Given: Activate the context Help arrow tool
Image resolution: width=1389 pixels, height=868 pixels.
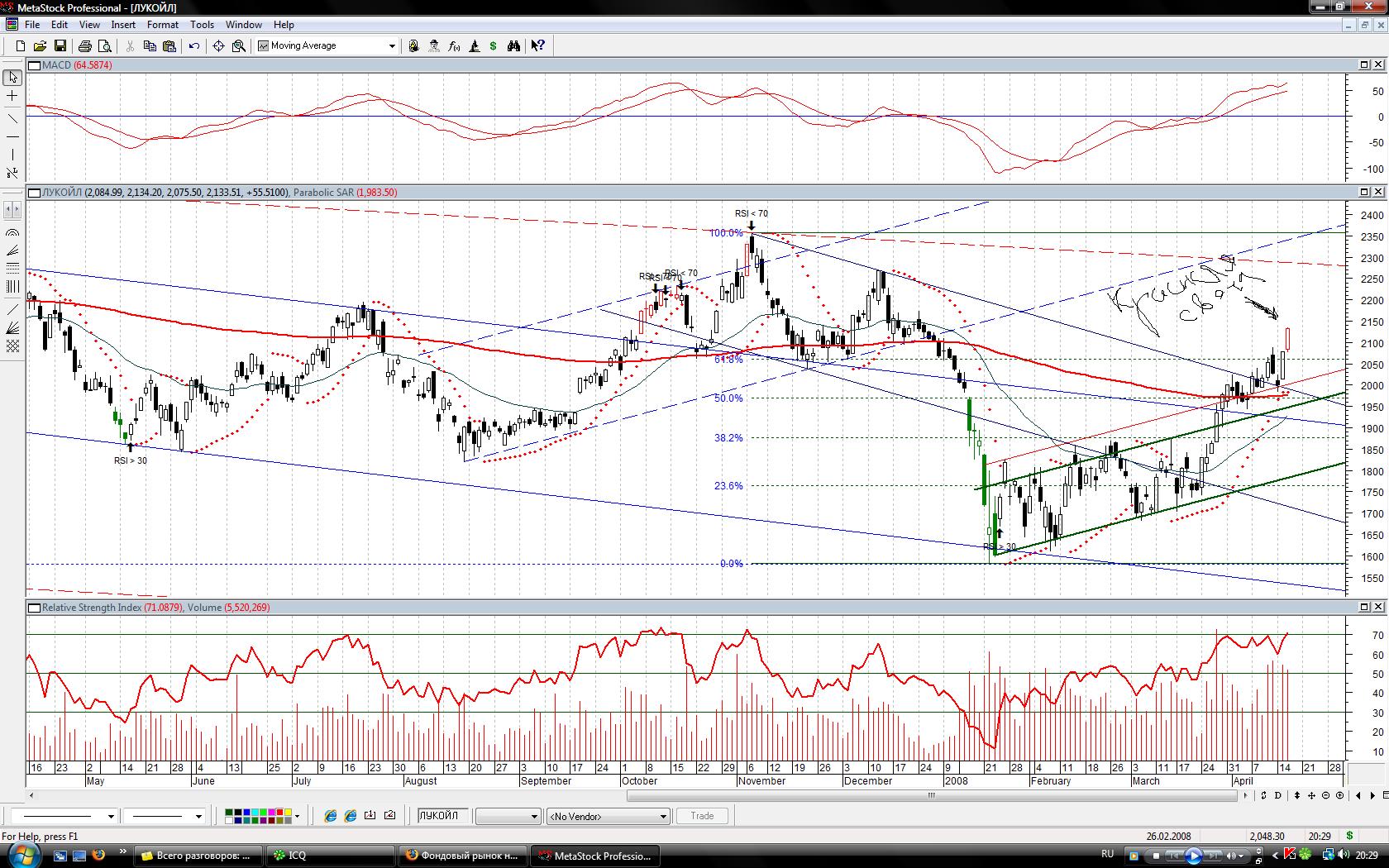Looking at the screenshot, I should [x=538, y=46].
